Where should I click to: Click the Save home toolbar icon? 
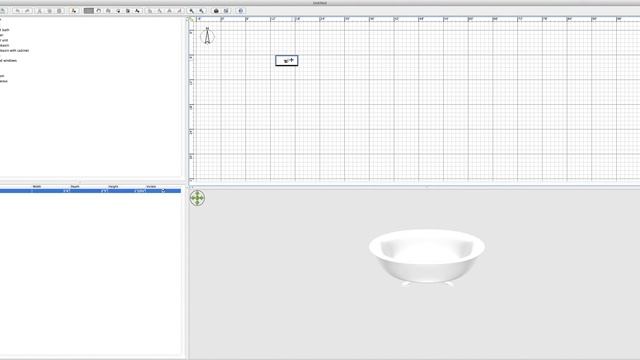tap(3, 11)
